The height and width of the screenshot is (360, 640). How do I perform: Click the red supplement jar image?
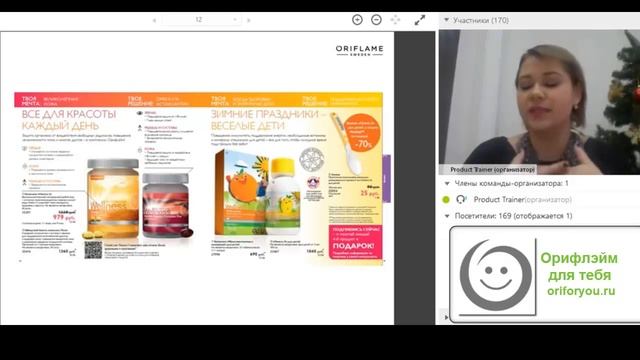tap(165, 205)
